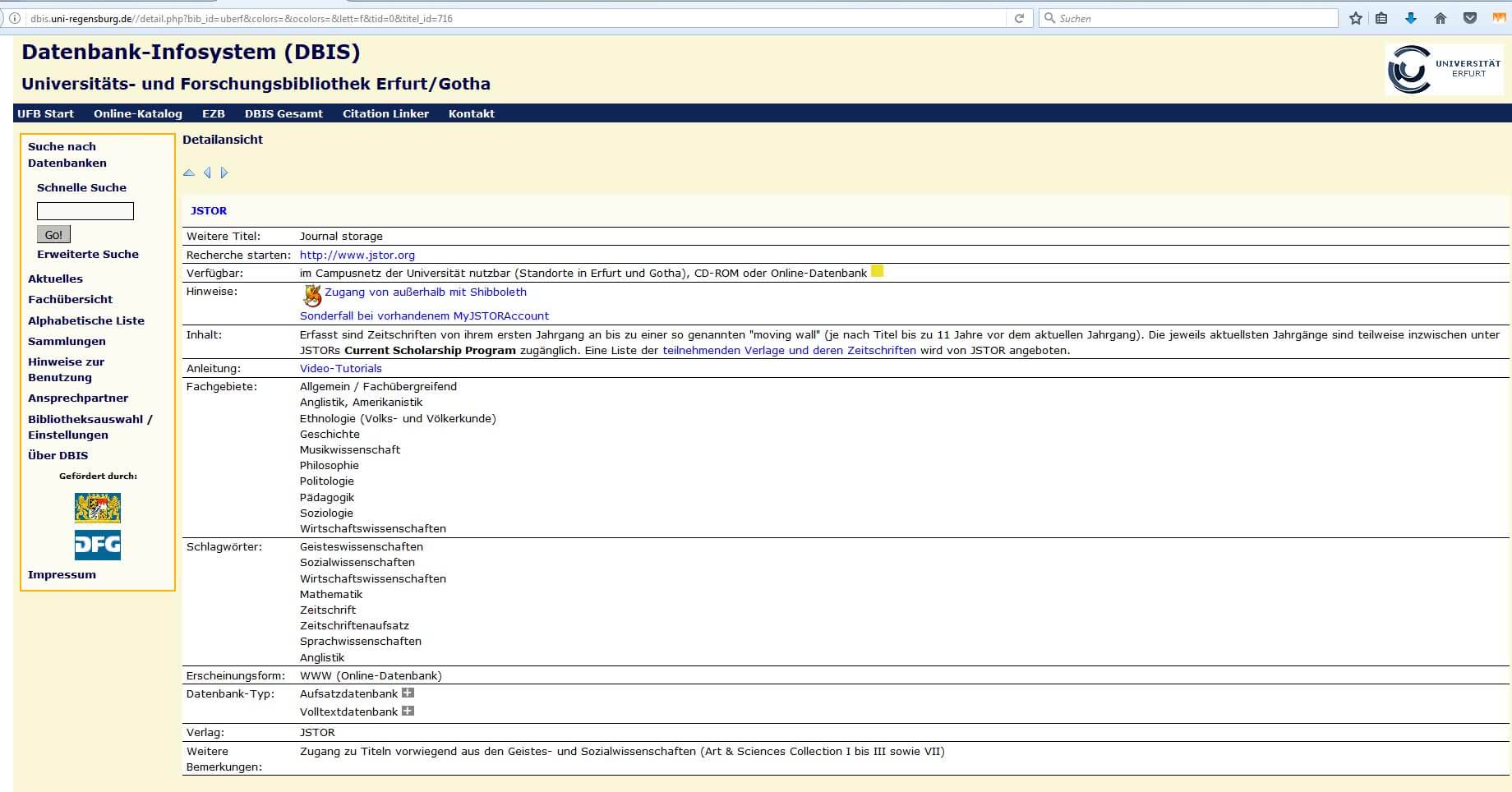Open Online-Katalog in the navigation bar

point(138,114)
